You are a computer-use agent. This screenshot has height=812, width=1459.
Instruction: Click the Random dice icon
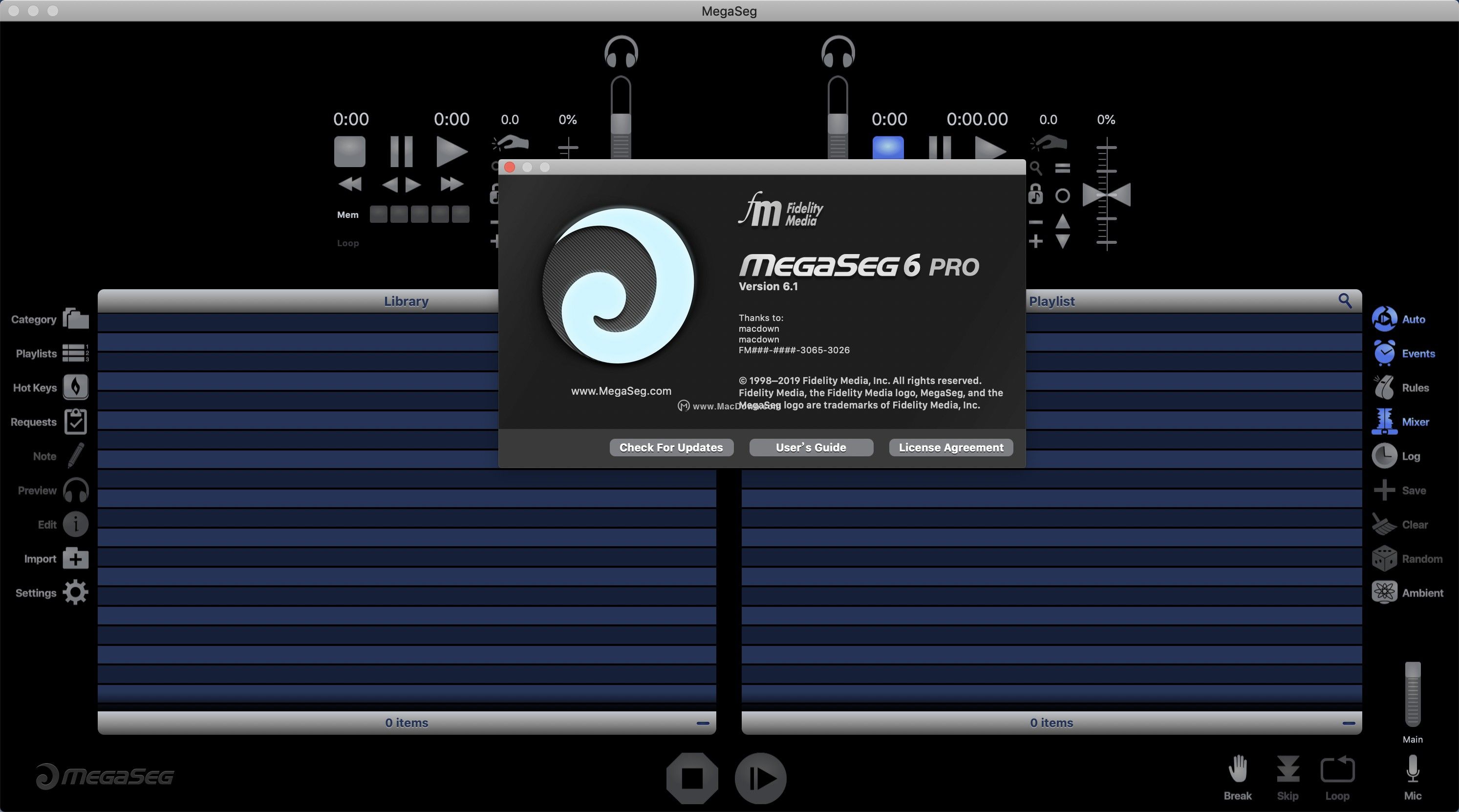click(1384, 558)
